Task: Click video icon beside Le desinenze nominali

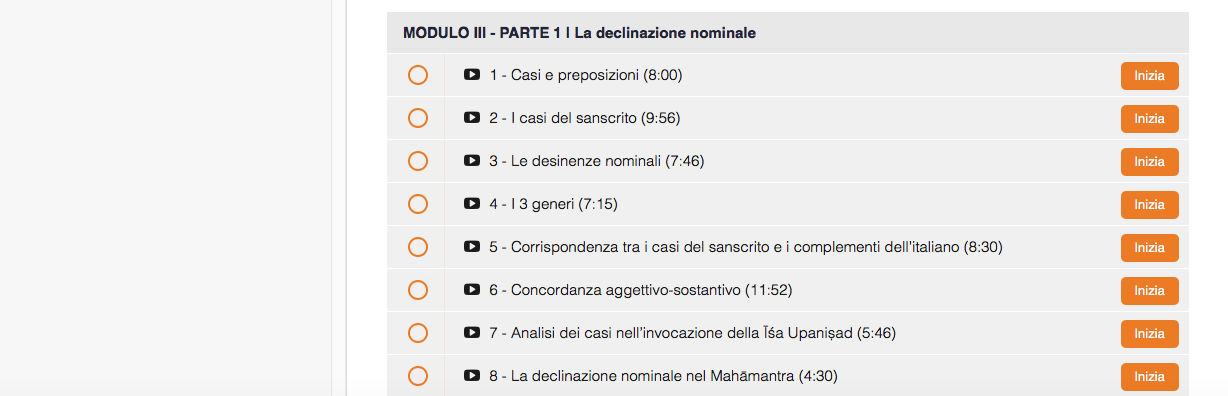Action: pyautogui.click(x=472, y=161)
